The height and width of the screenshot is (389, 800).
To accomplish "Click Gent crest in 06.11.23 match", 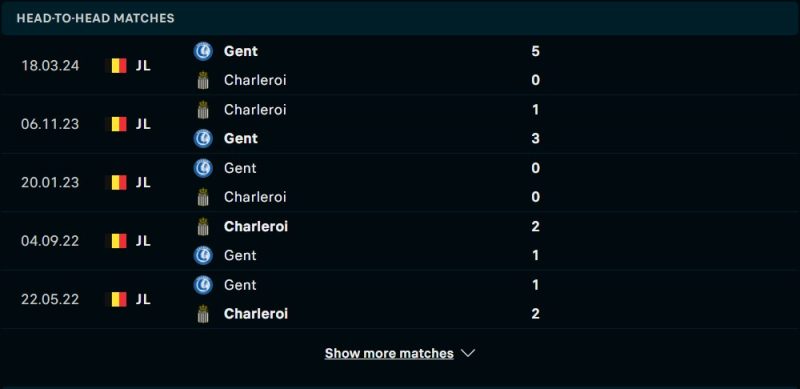I will point(203,138).
